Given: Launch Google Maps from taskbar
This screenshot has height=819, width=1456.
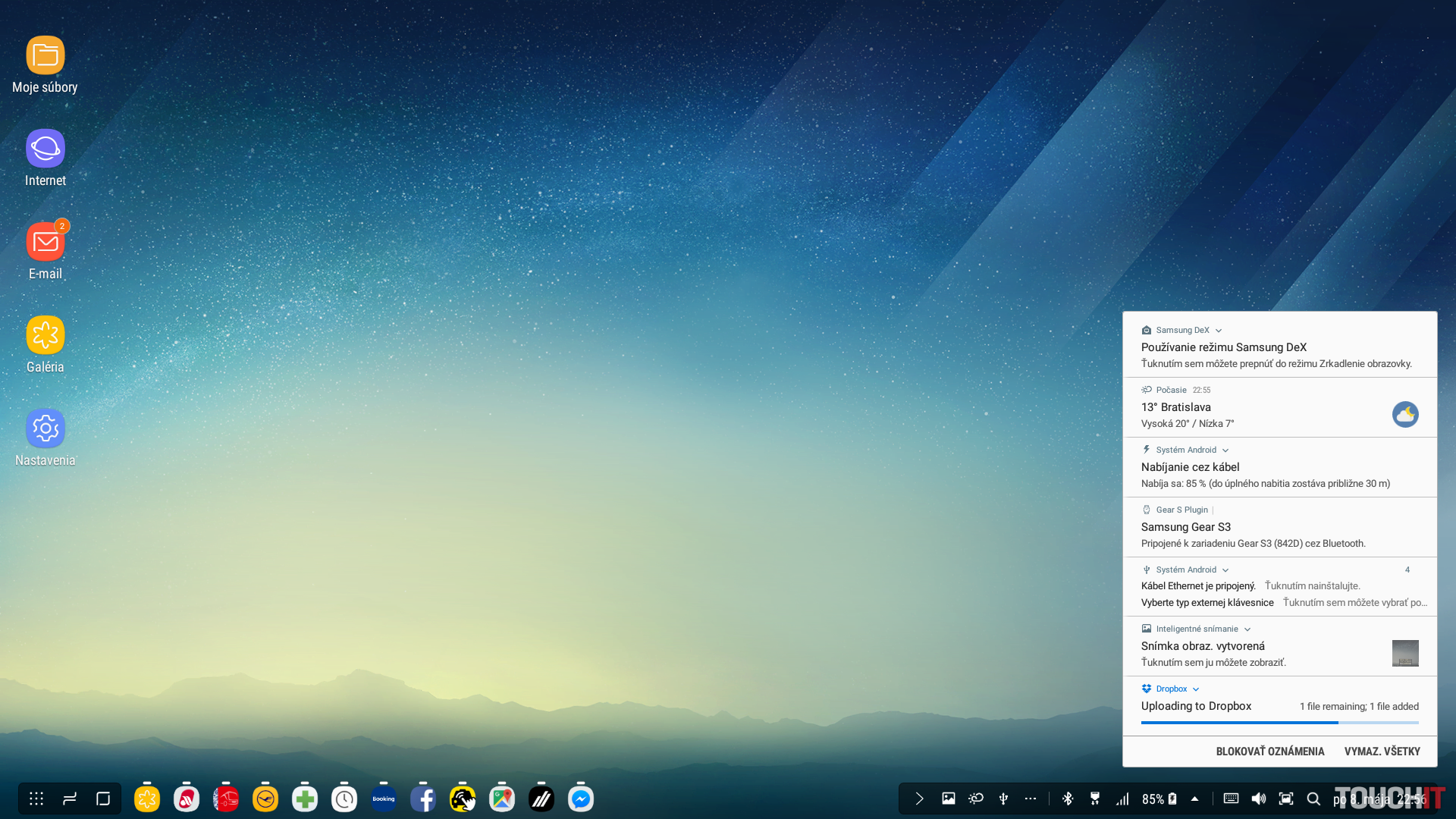Looking at the screenshot, I should click(502, 799).
